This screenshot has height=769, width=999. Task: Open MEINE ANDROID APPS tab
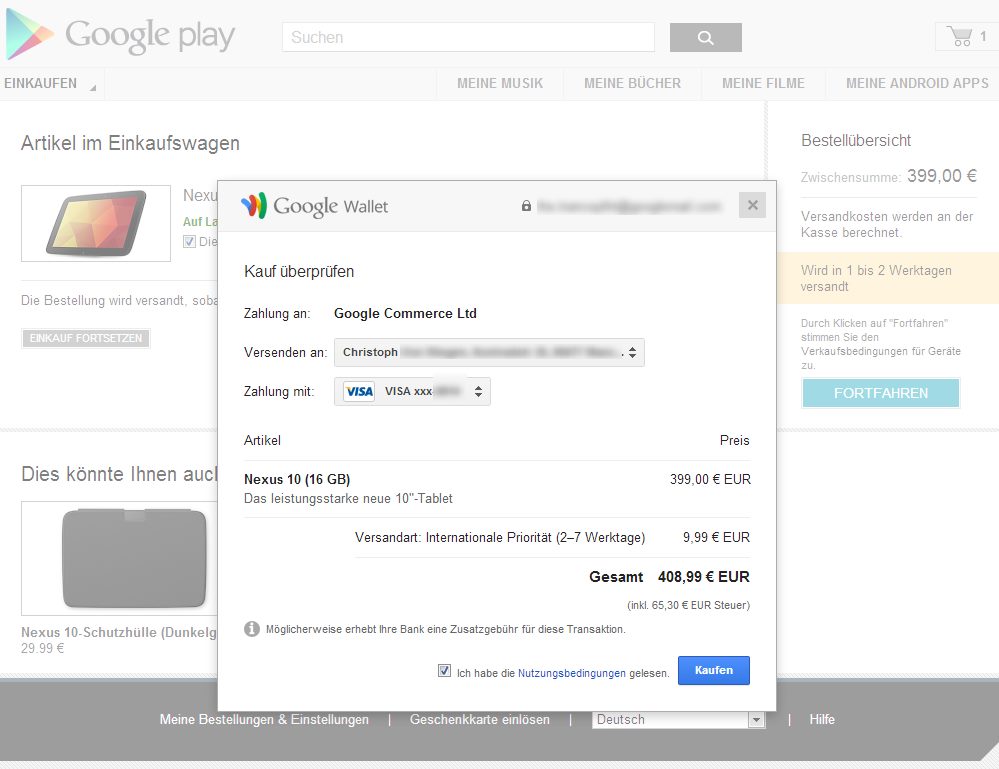(917, 83)
